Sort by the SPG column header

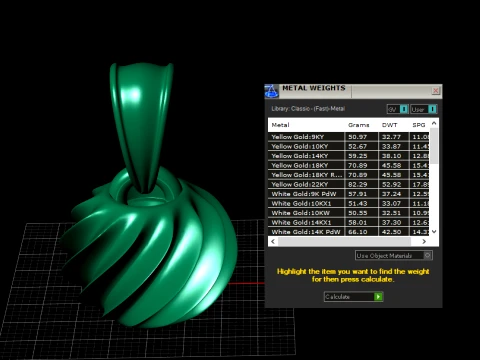[419, 125]
